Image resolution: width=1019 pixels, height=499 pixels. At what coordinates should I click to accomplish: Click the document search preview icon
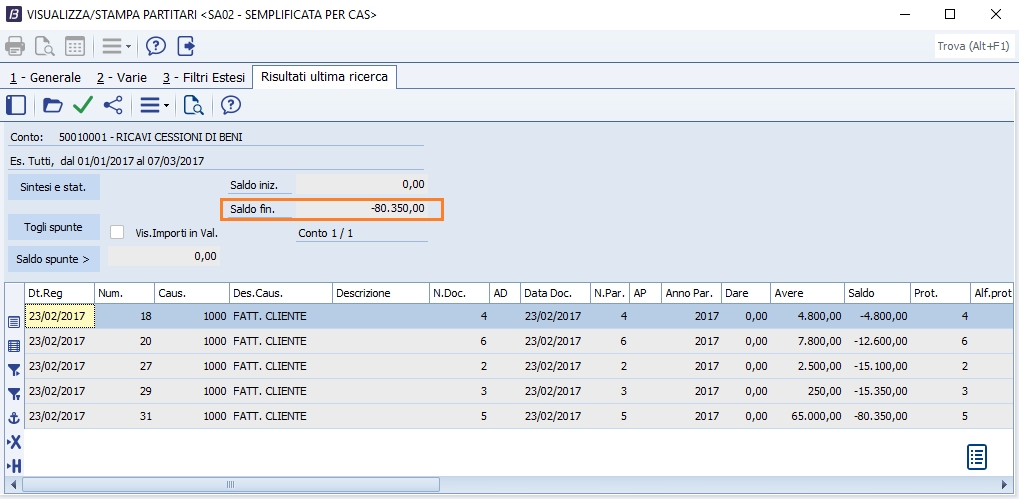click(x=193, y=105)
